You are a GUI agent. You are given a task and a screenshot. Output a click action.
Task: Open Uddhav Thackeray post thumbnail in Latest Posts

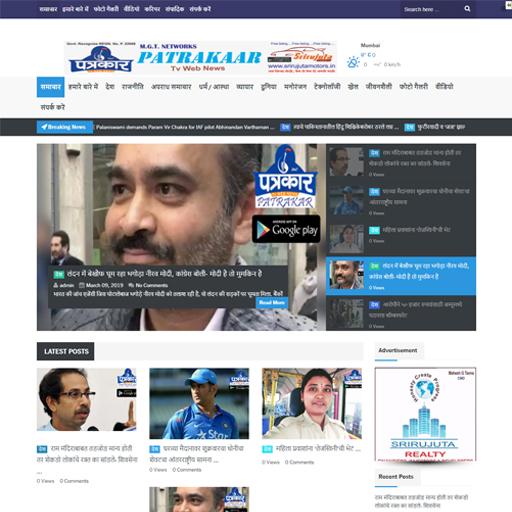pyautogui.click(x=87, y=399)
